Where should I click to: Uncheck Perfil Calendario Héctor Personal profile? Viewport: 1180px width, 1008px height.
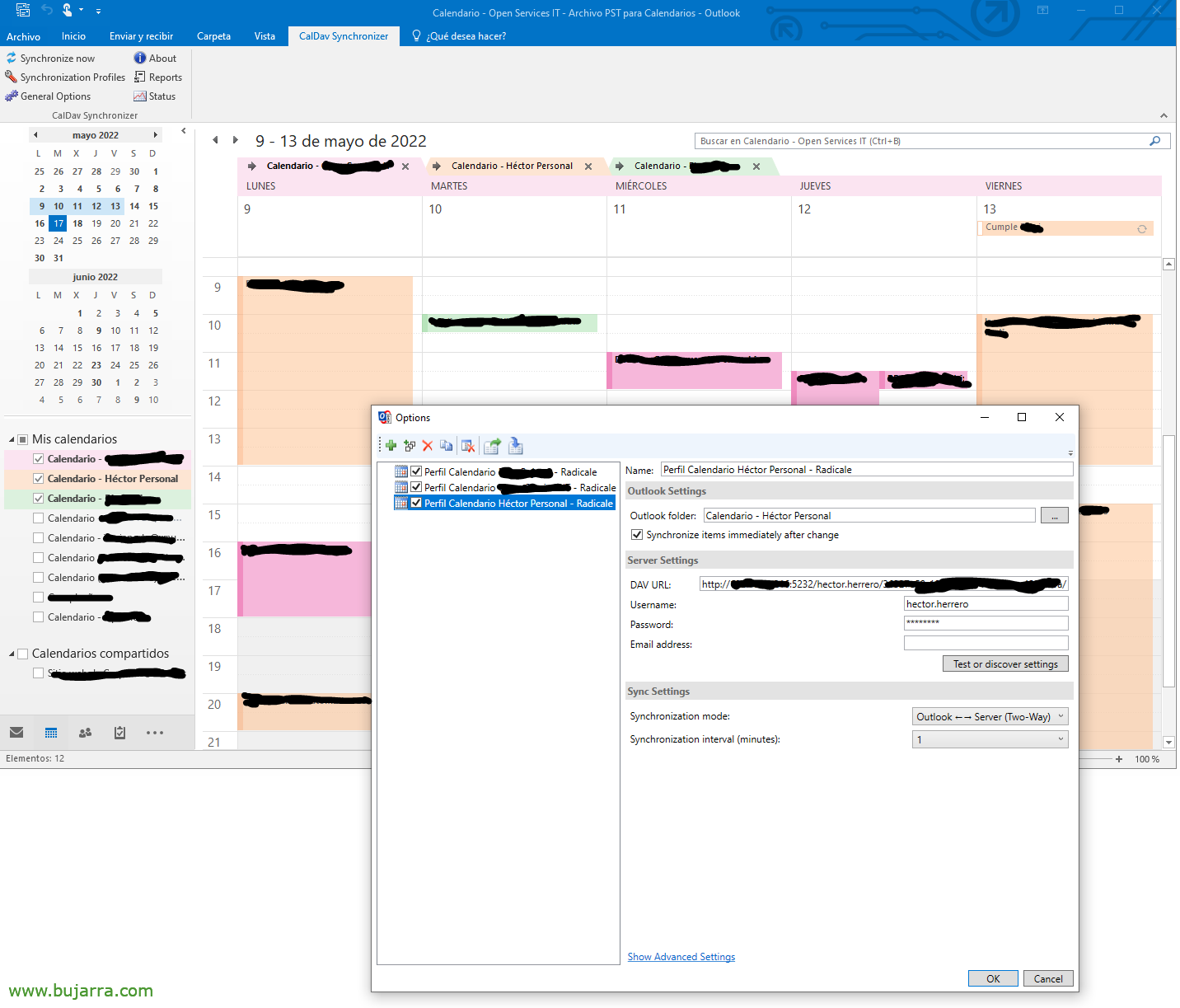click(416, 503)
